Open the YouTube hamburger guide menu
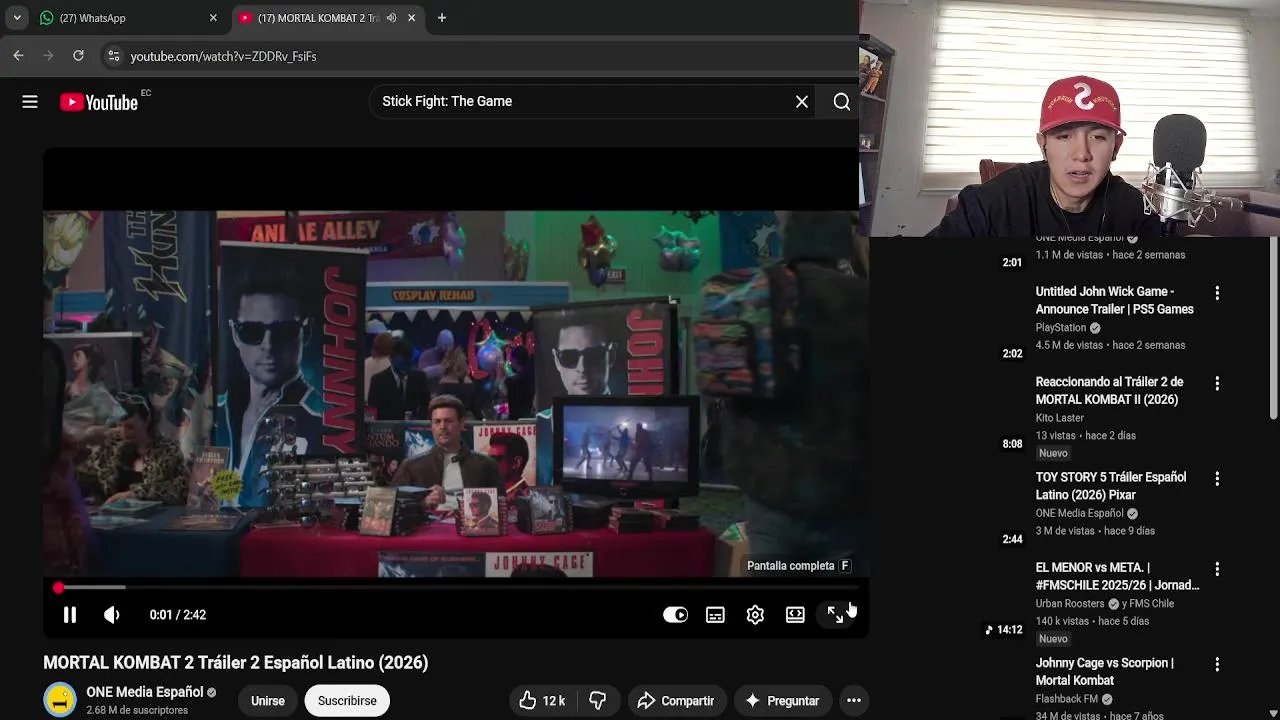 (x=30, y=101)
